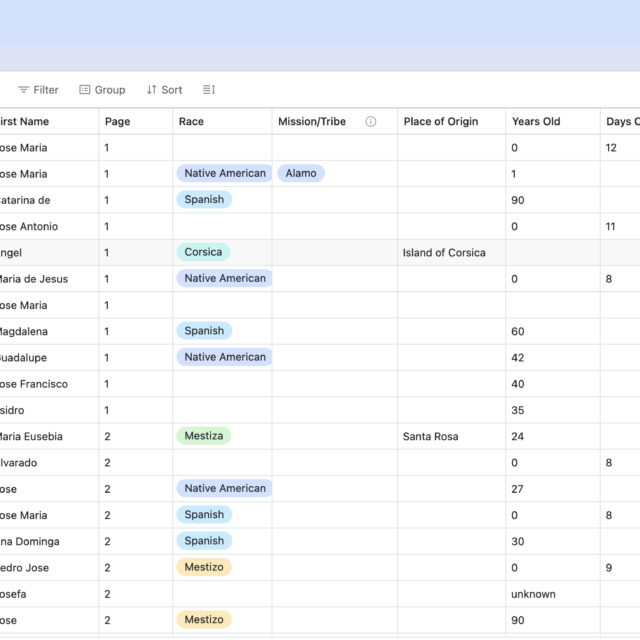Click the green Mestiza tag
Image resolution: width=640 pixels, height=640 pixels.
[x=204, y=436]
